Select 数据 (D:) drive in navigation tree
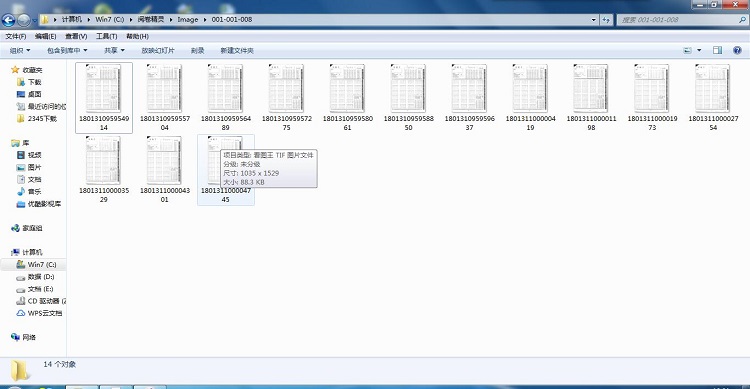 coord(36,277)
